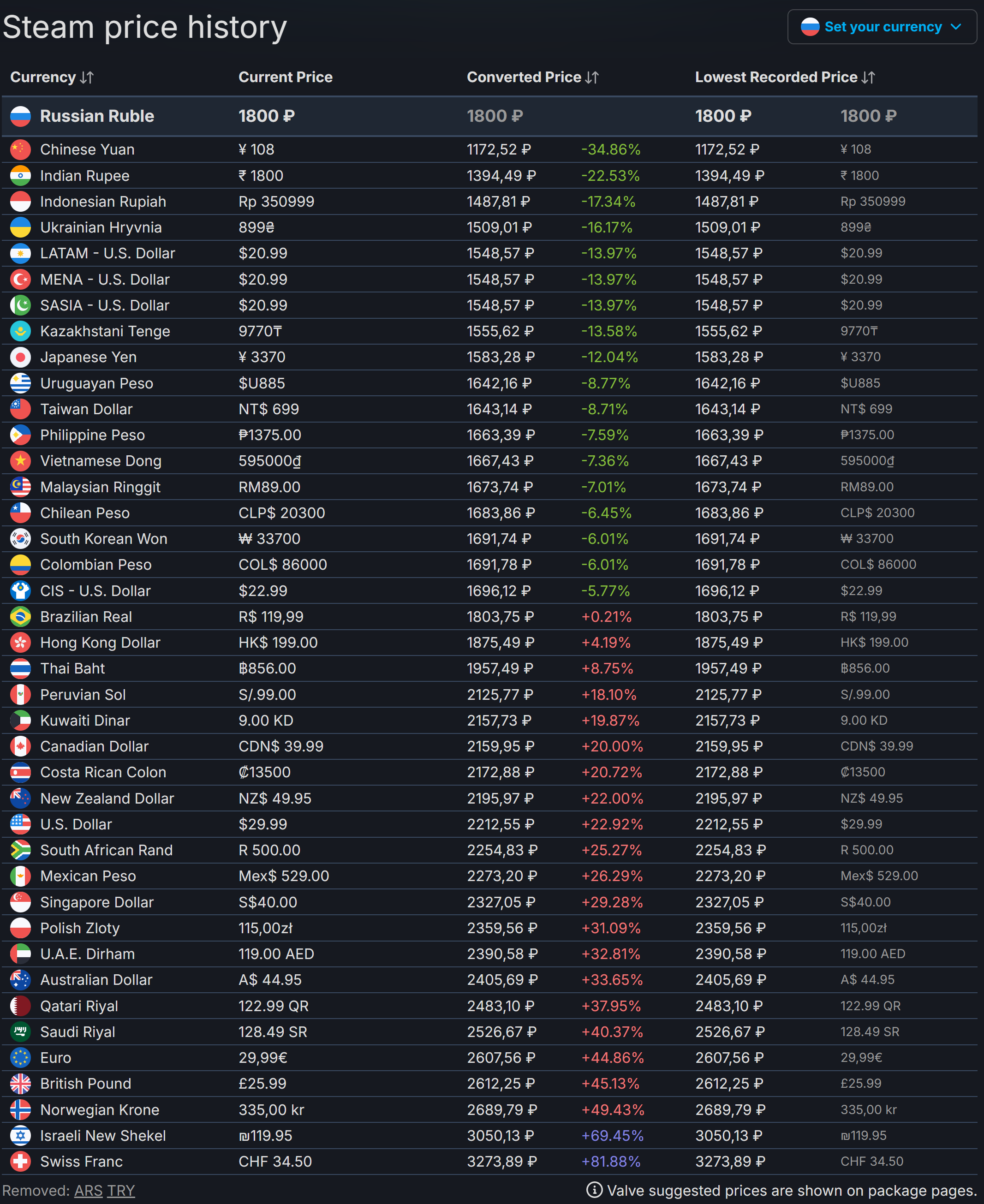Click the Swiss Franc +81.88% difference
The width and height of the screenshot is (984, 1204).
coord(611,1162)
